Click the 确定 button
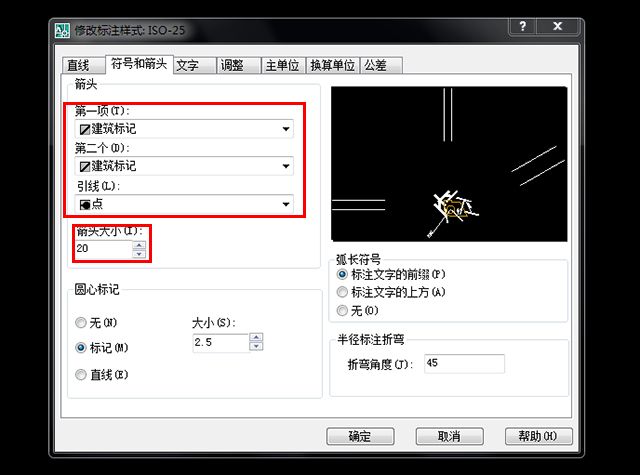The width and height of the screenshot is (640, 475). coord(360,436)
